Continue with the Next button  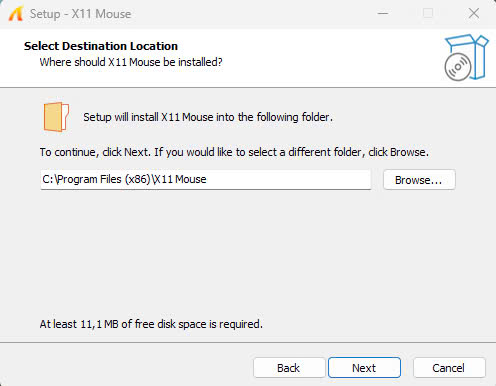tap(364, 368)
